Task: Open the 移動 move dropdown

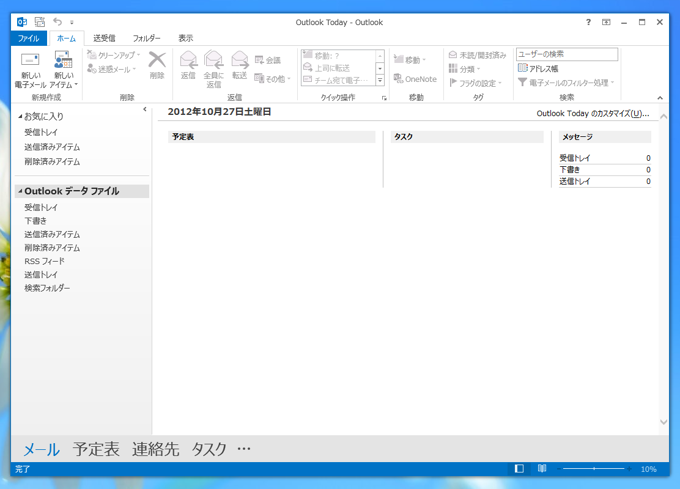Action: coord(410,59)
